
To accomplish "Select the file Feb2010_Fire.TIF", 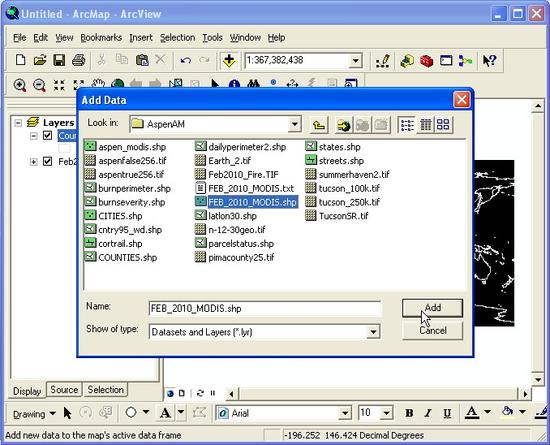I will point(237,174).
